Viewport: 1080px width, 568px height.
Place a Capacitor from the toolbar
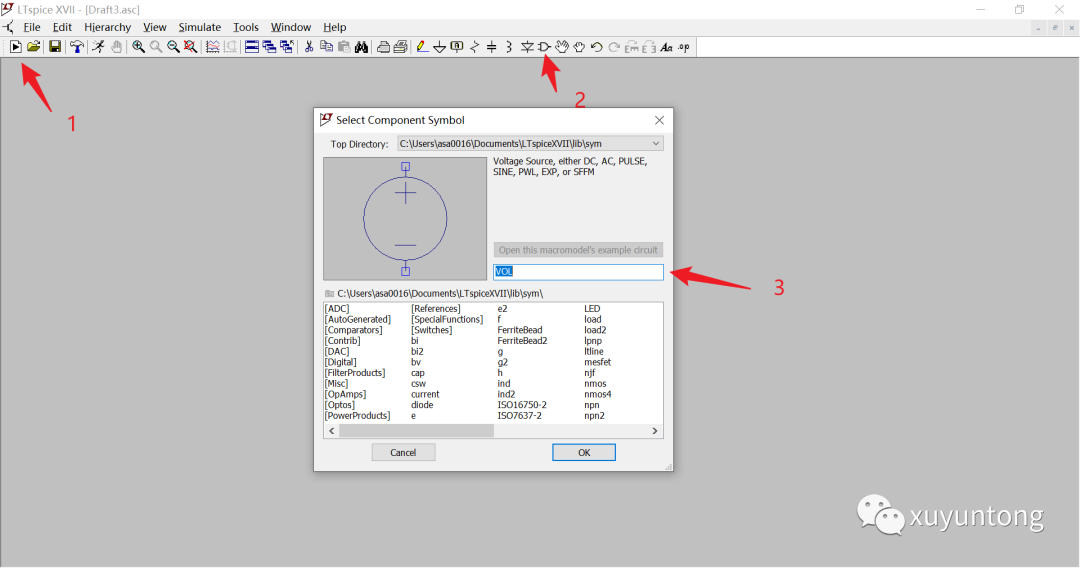coord(492,47)
